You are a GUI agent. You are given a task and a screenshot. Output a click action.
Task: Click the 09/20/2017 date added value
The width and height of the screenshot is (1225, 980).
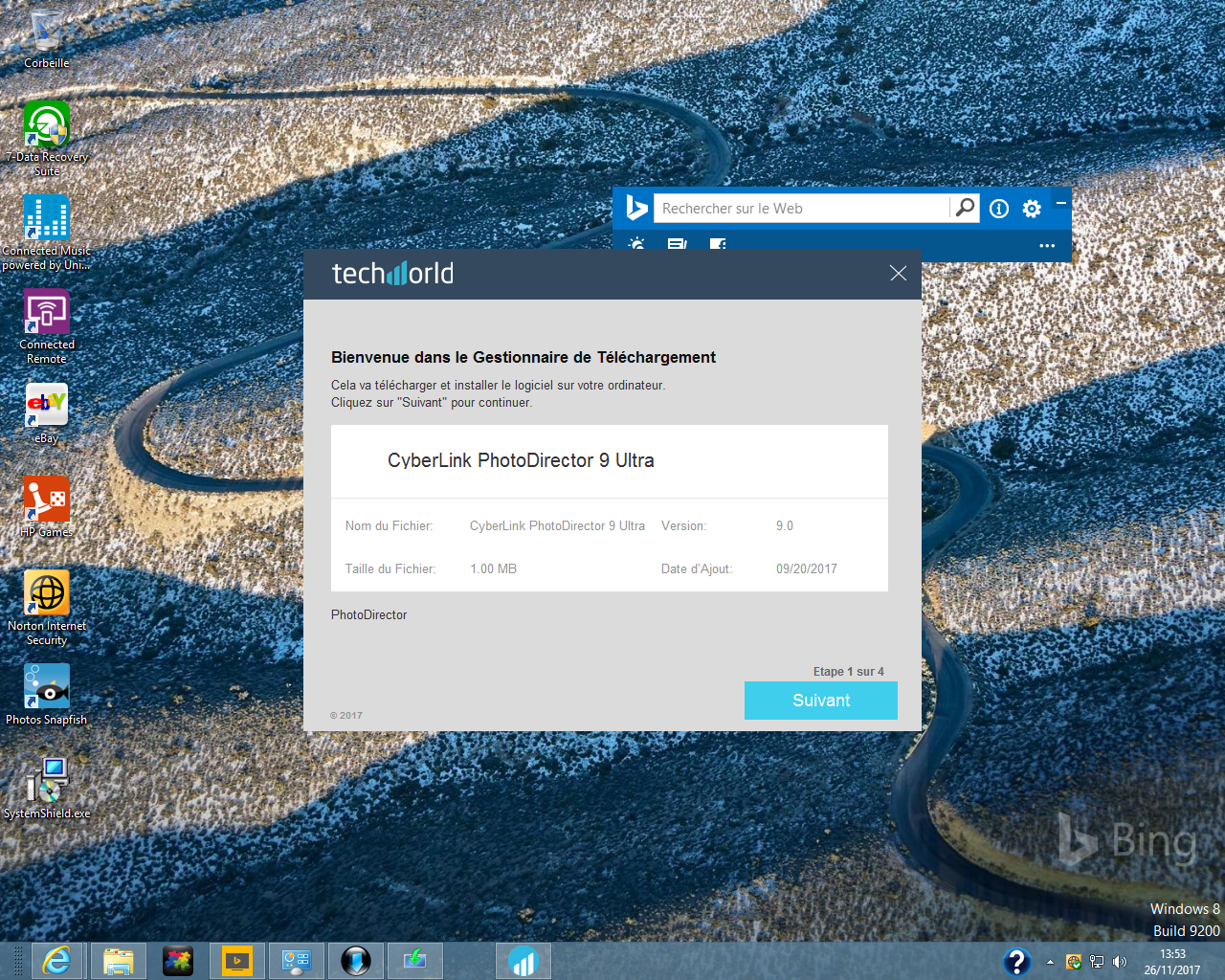(807, 568)
